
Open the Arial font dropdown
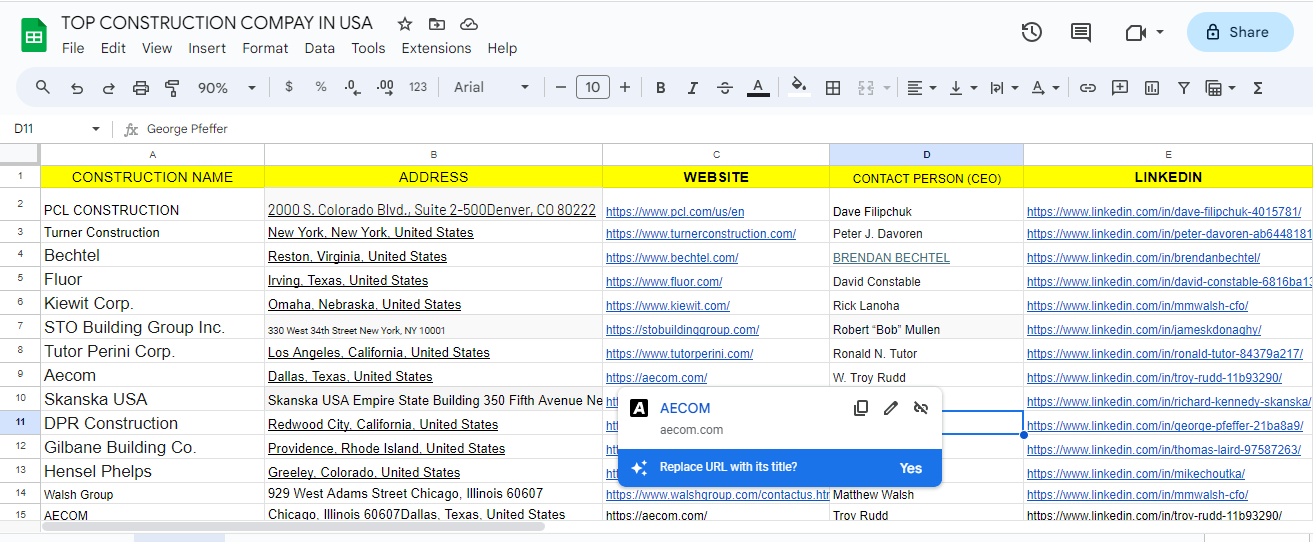492,88
